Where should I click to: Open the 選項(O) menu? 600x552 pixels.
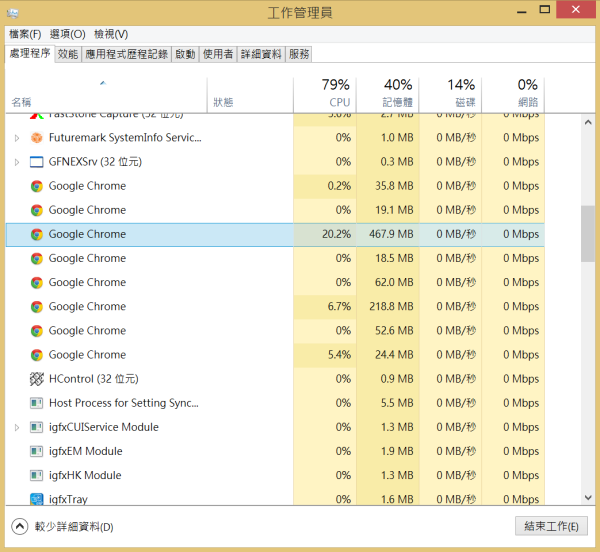(x=67, y=34)
